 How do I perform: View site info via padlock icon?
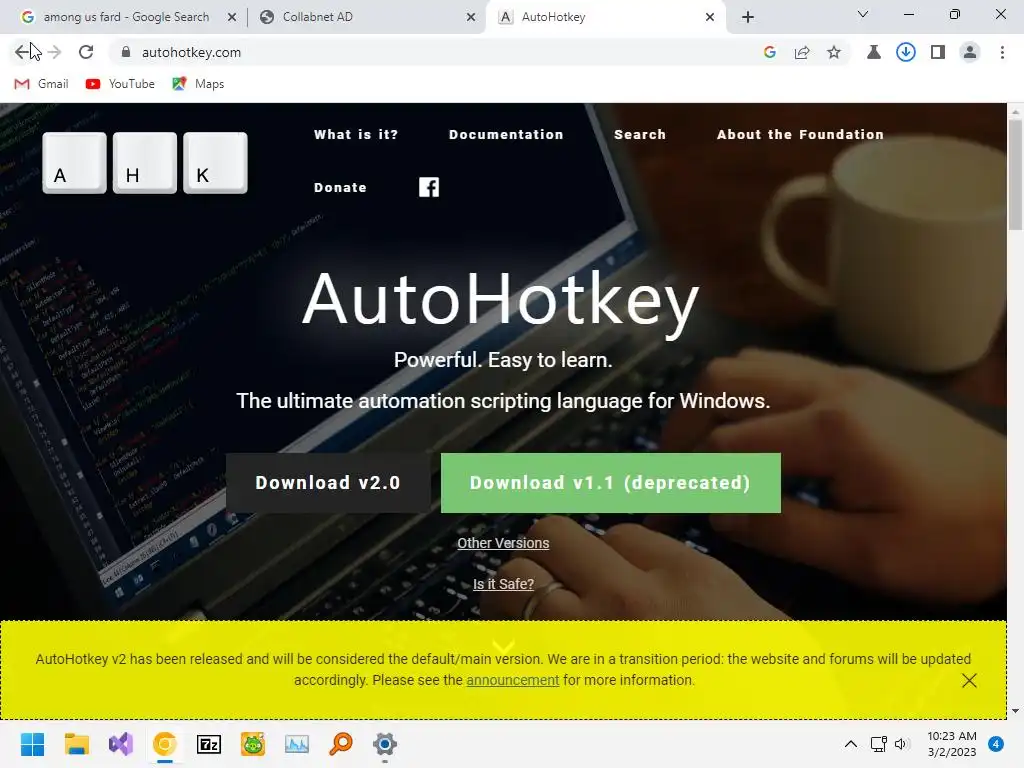coord(126,52)
